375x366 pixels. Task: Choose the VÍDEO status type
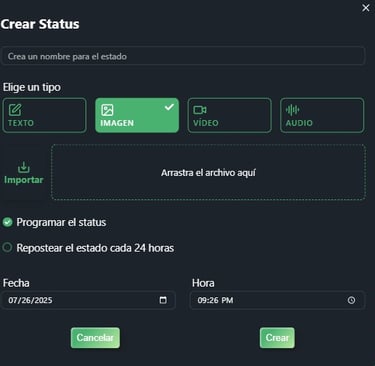(229, 115)
